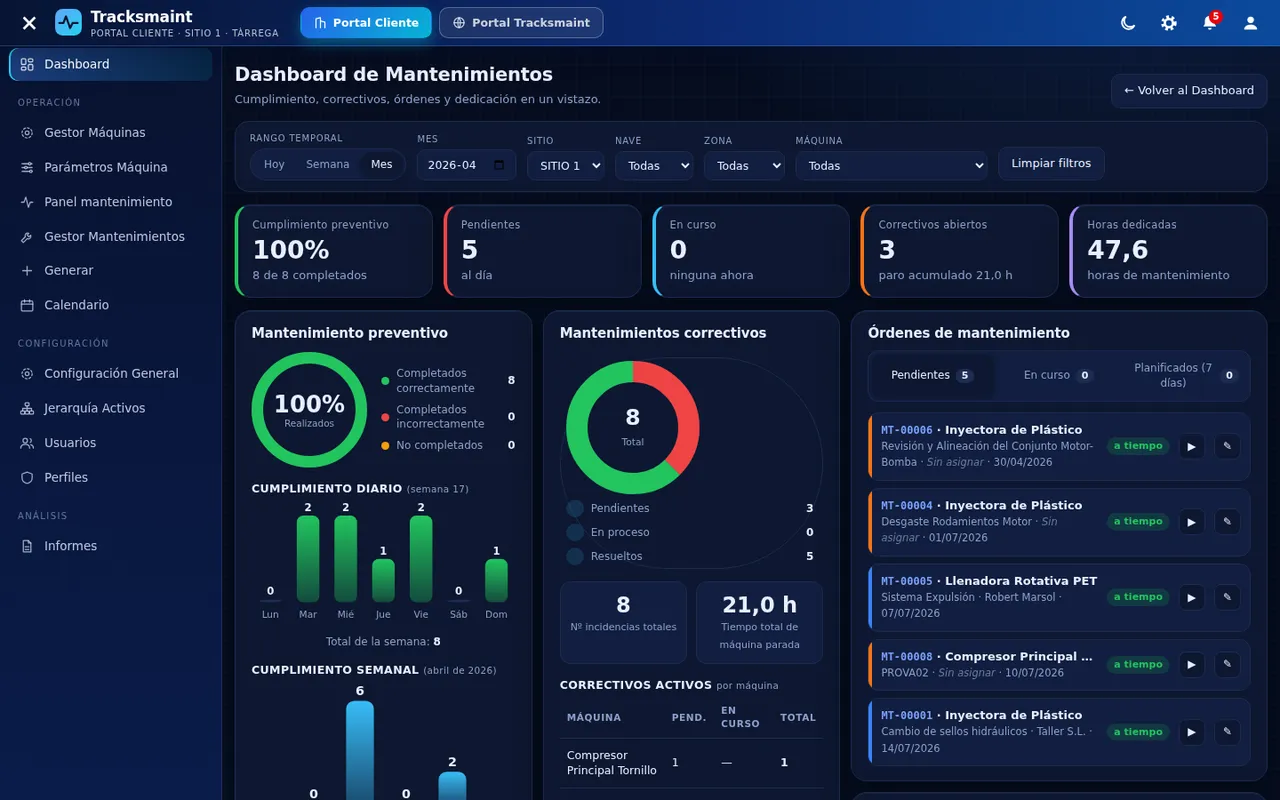Start order MT-00008 with the play icon
Viewport: 1280px width, 800px height.
point(1191,664)
